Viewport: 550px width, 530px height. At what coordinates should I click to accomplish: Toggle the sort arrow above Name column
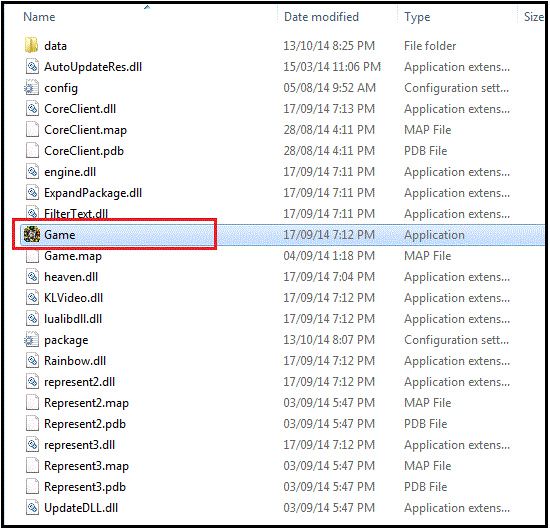tap(147, 7)
